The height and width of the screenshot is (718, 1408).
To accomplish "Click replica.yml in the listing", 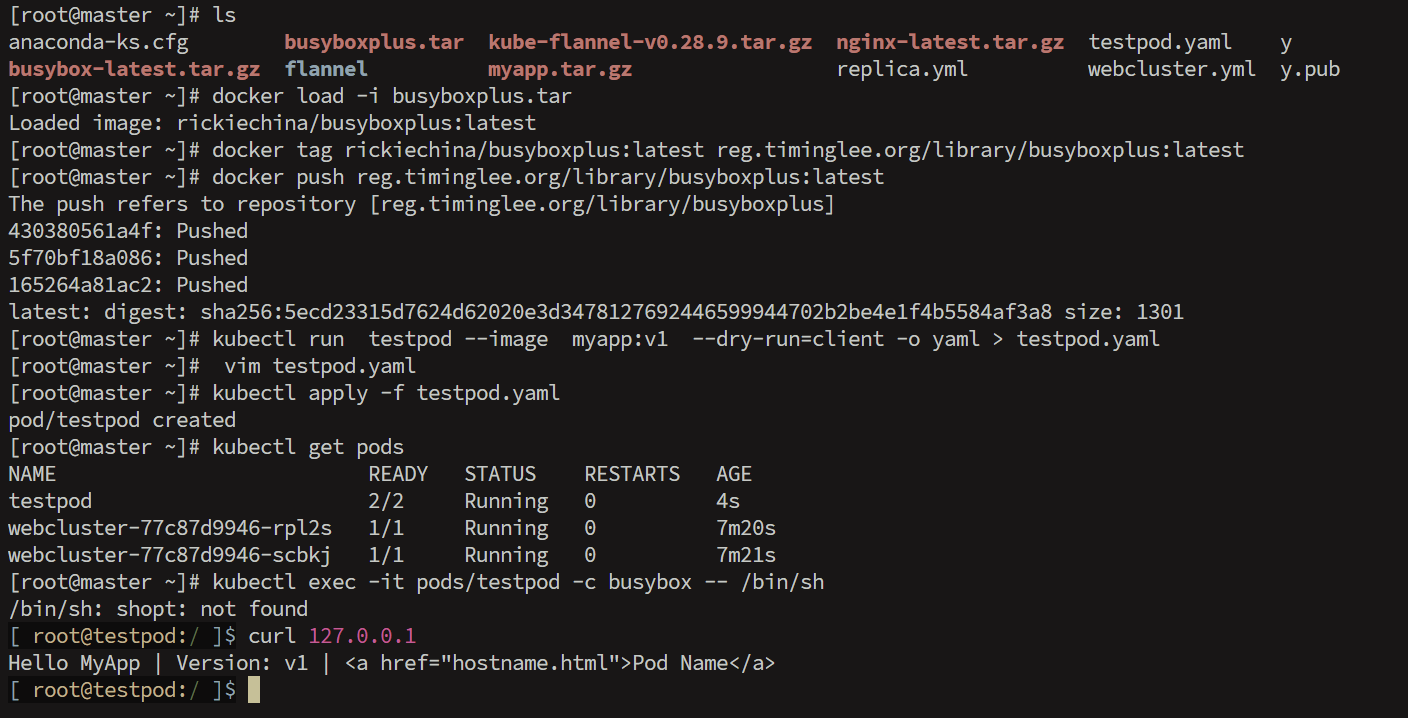I will tap(902, 70).
